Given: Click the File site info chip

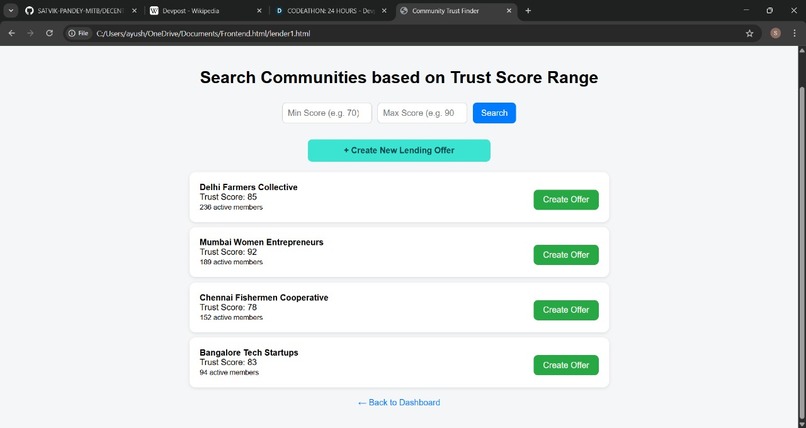Looking at the screenshot, I should pyautogui.click(x=79, y=33).
